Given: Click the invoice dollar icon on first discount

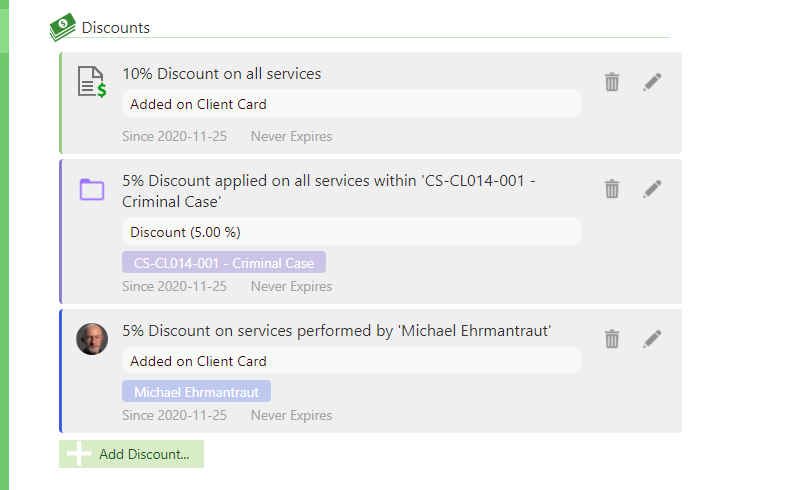Looking at the screenshot, I should (x=92, y=82).
